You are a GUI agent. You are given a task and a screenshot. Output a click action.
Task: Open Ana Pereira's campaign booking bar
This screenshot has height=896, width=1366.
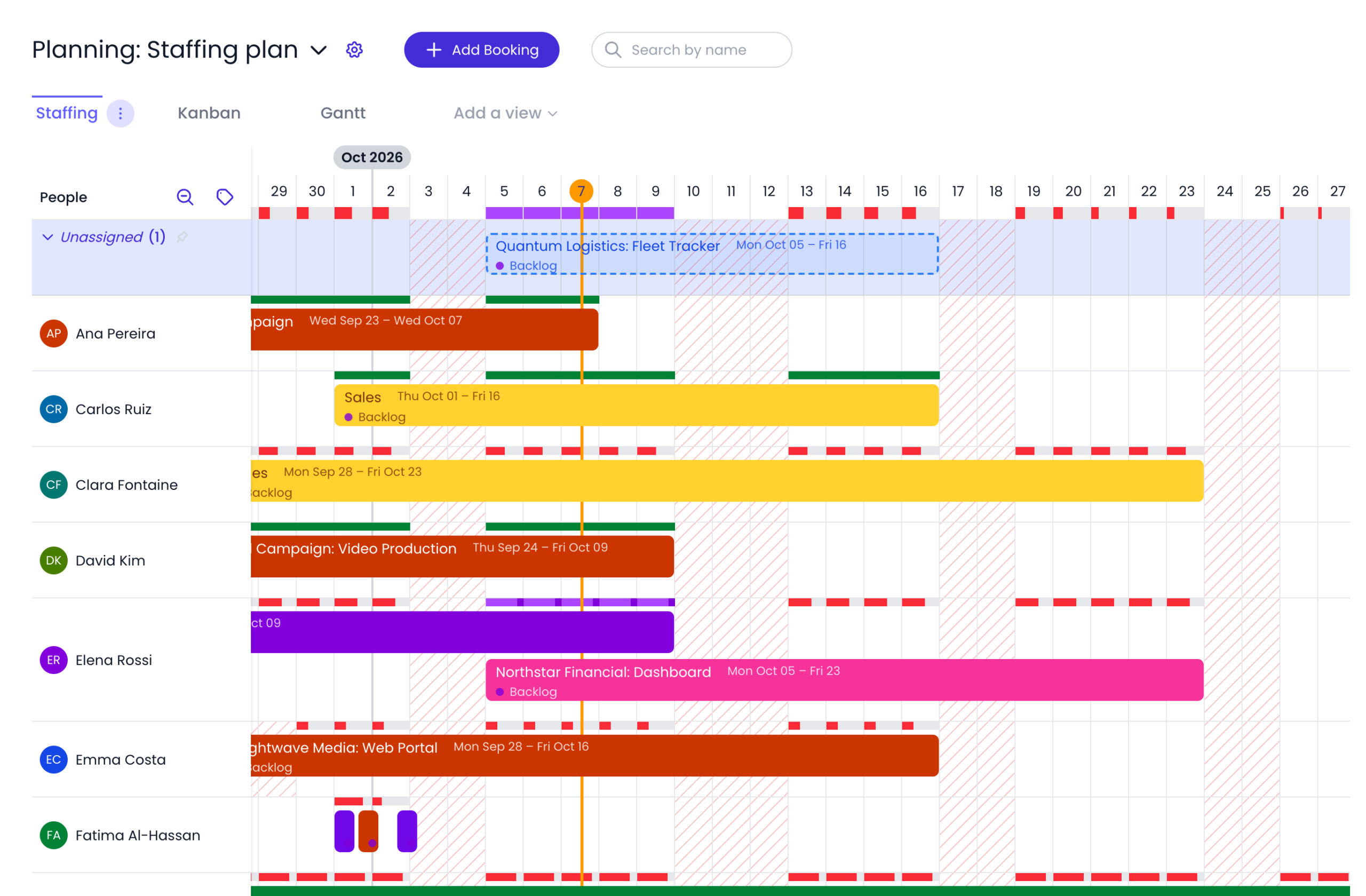pyautogui.click(x=425, y=329)
